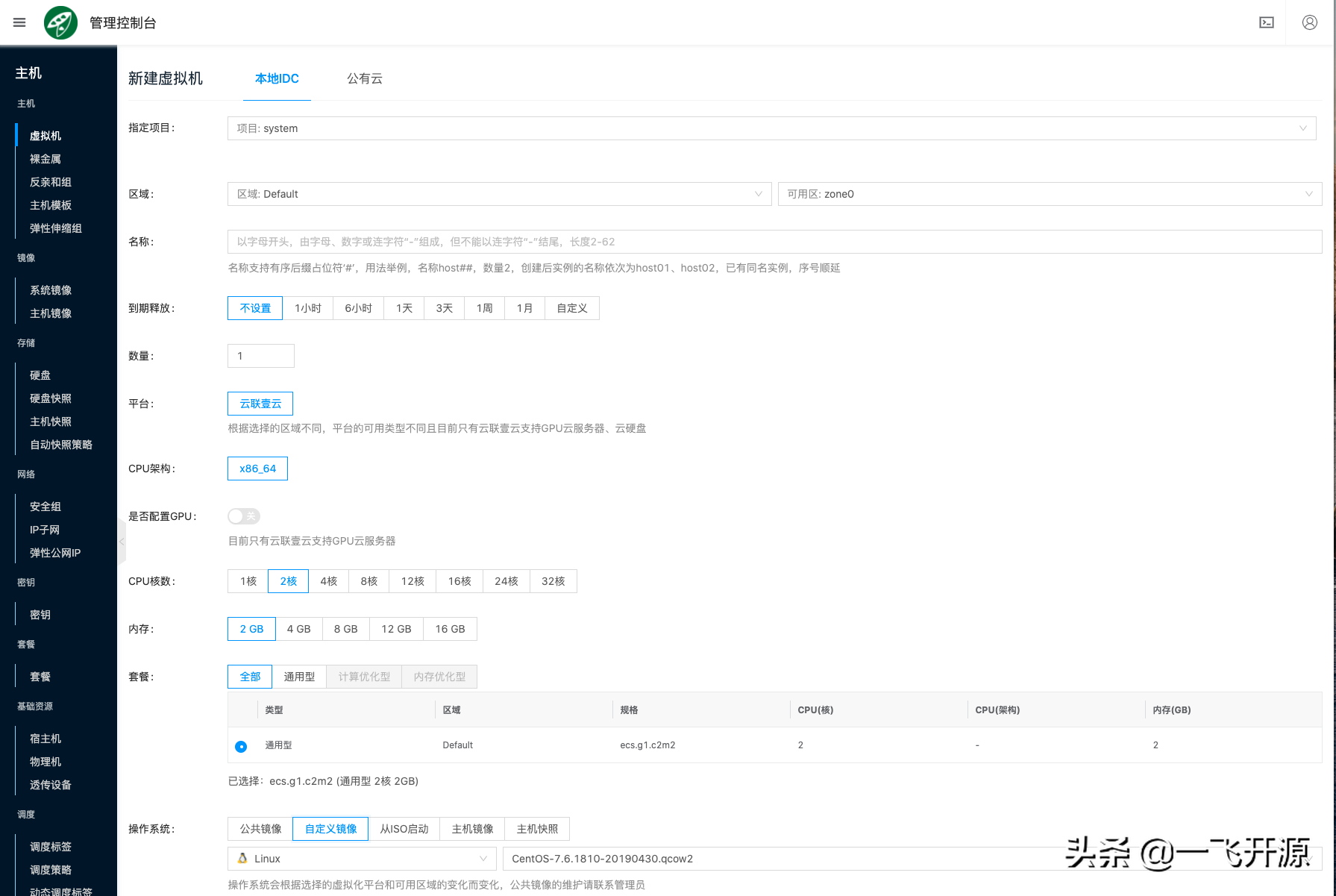This screenshot has height=896, width=1336.
Task: Collapse the sidebar with the arrow handle
Action: [x=122, y=542]
